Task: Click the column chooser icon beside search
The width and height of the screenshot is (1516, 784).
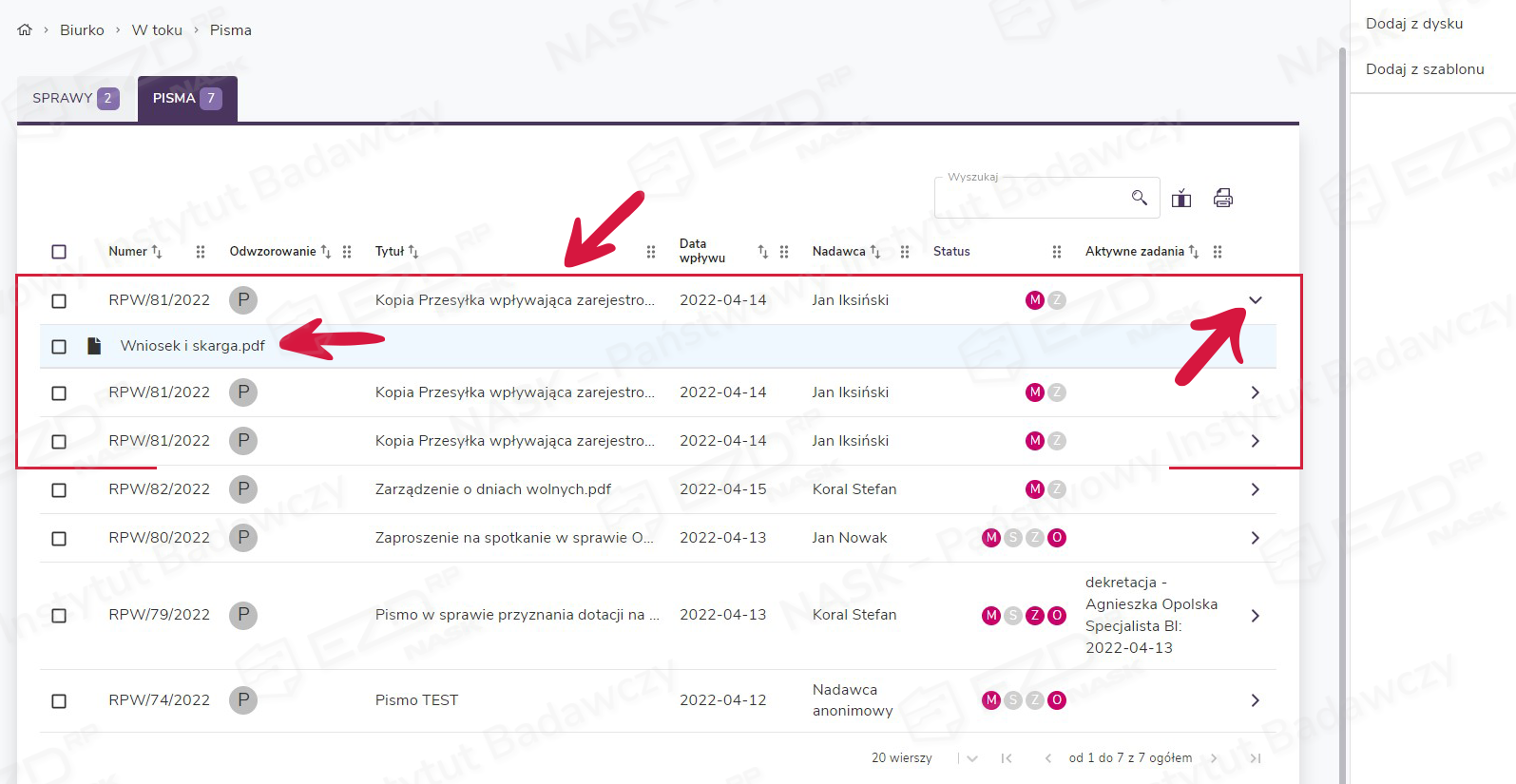Action: coord(1181,198)
